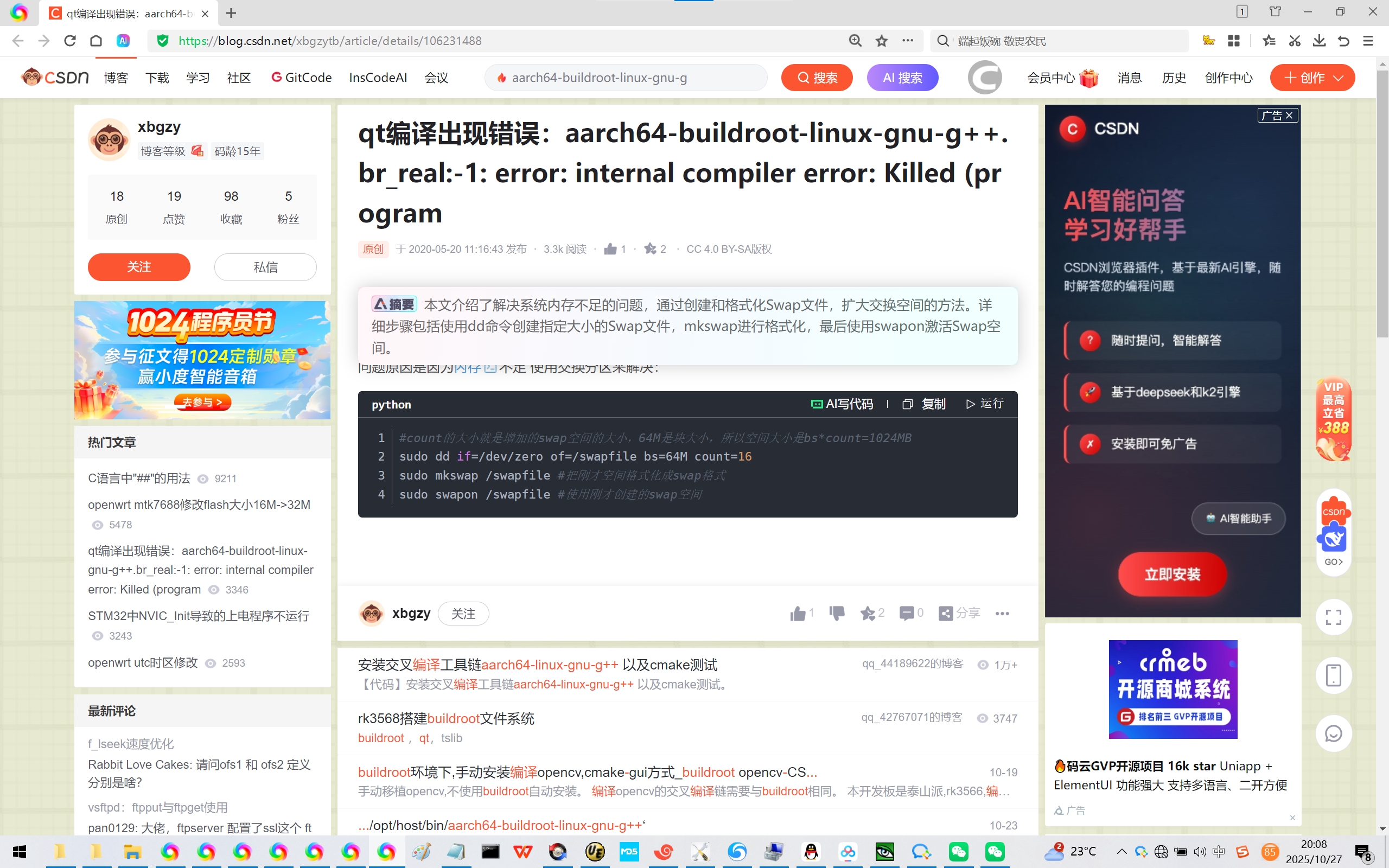Screen dimensions: 1389x868
Task: Enter fullscreen with the floating expand icon
Action: click(x=1333, y=618)
